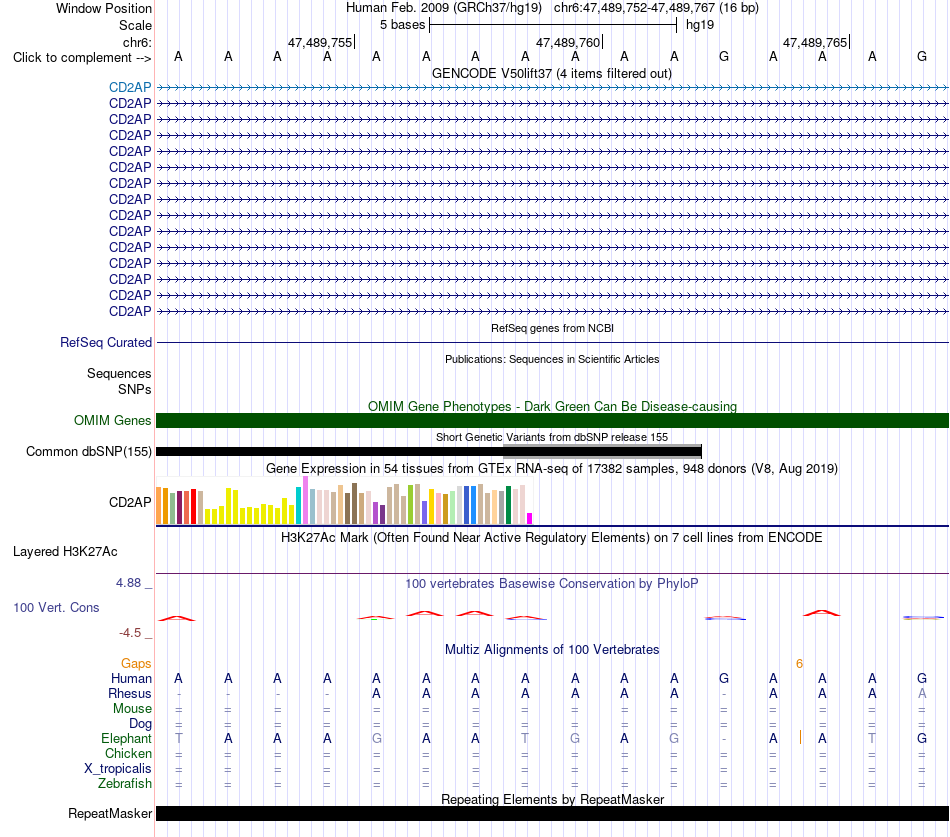Click the 4.88 conservation axis value
950x837 pixels.
(128, 583)
